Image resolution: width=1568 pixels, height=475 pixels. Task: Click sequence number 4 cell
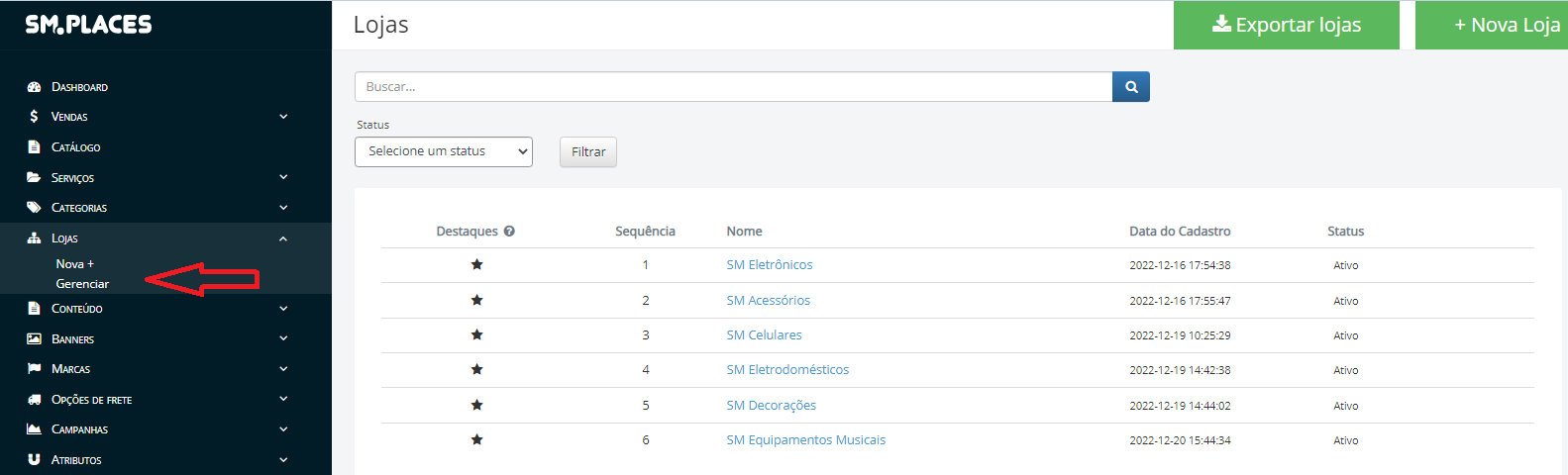click(x=646, y=370)
